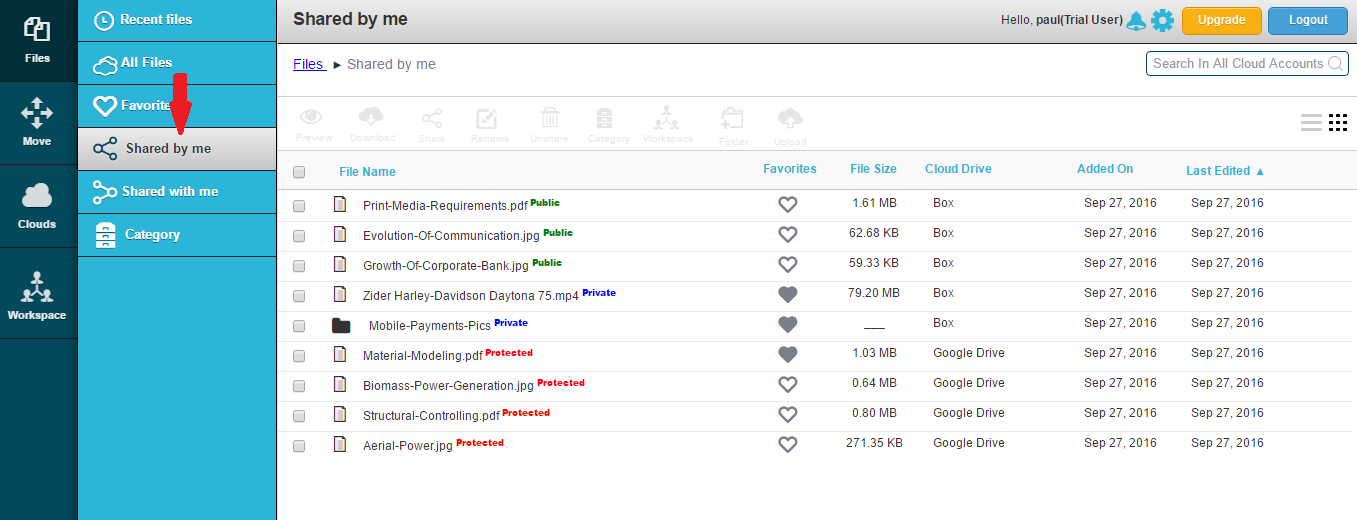The width and height of the screenshot is (1357, 520).
Task: Open the Workspace section in left rail
Action: point(37,296)
